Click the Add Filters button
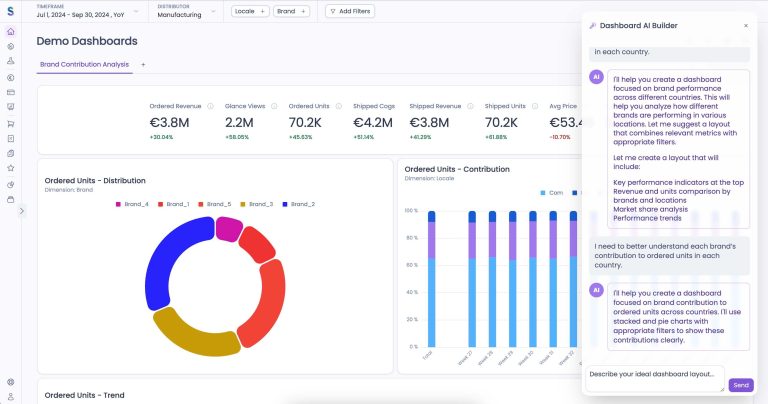The width and height of the screenshot is (768, 404). [x=350, y=11]
